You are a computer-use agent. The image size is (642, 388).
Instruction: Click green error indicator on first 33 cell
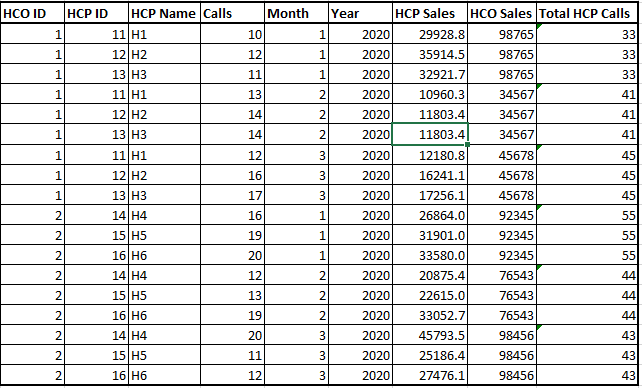[539, 27]
